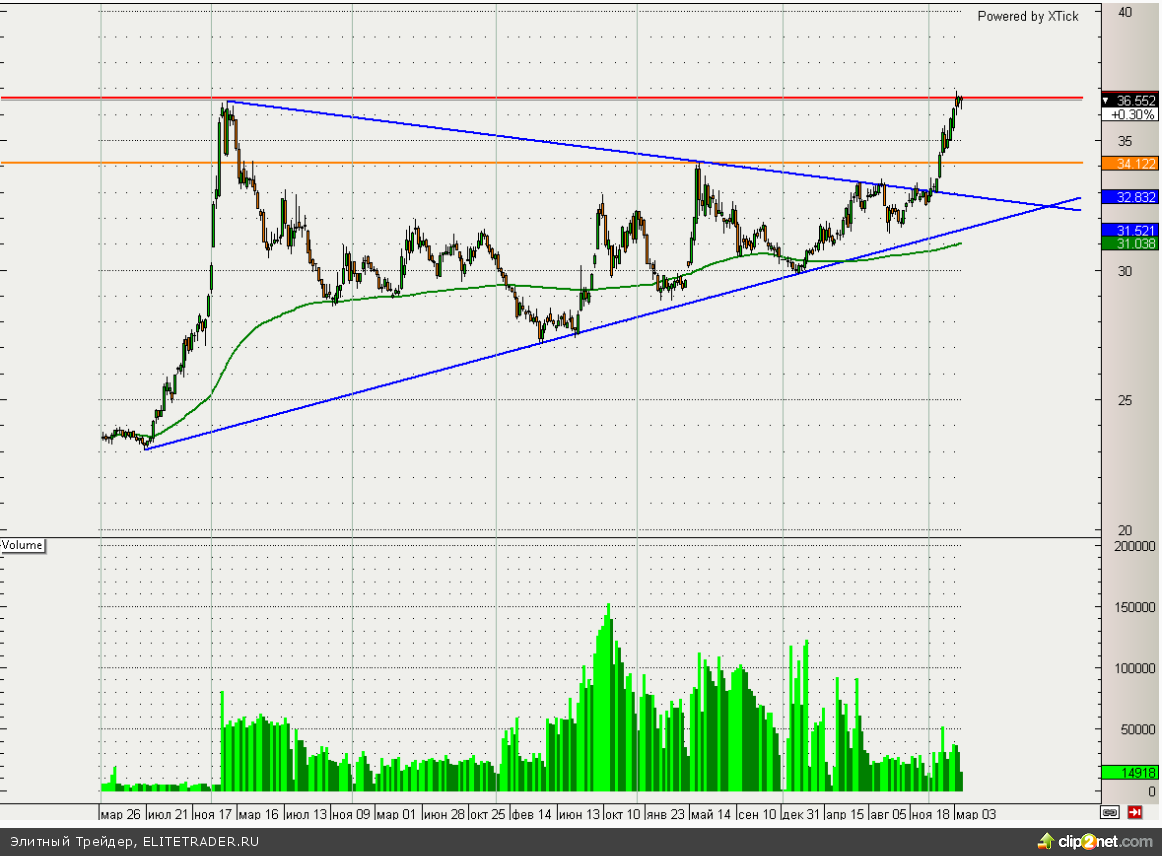Click the мар 03 date on time axis
The image size is (1162, 856).
[977, 814]
